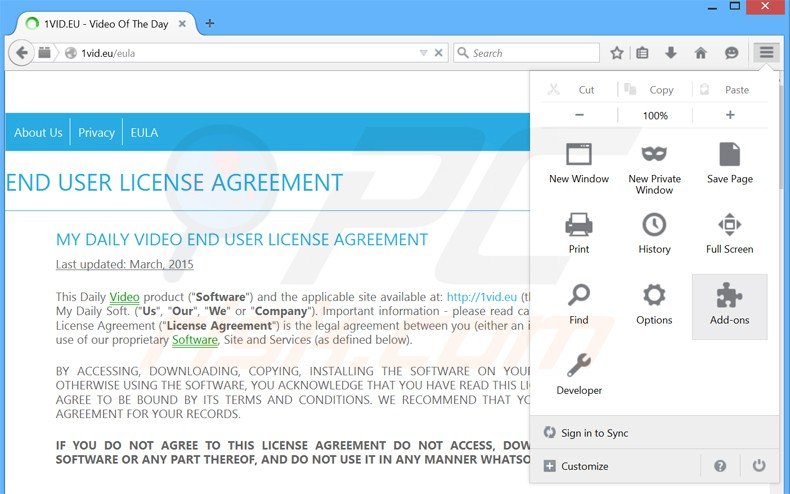This screenshot has width=790, height=494.
Task: Open the History panel
Action: point(654,233)
